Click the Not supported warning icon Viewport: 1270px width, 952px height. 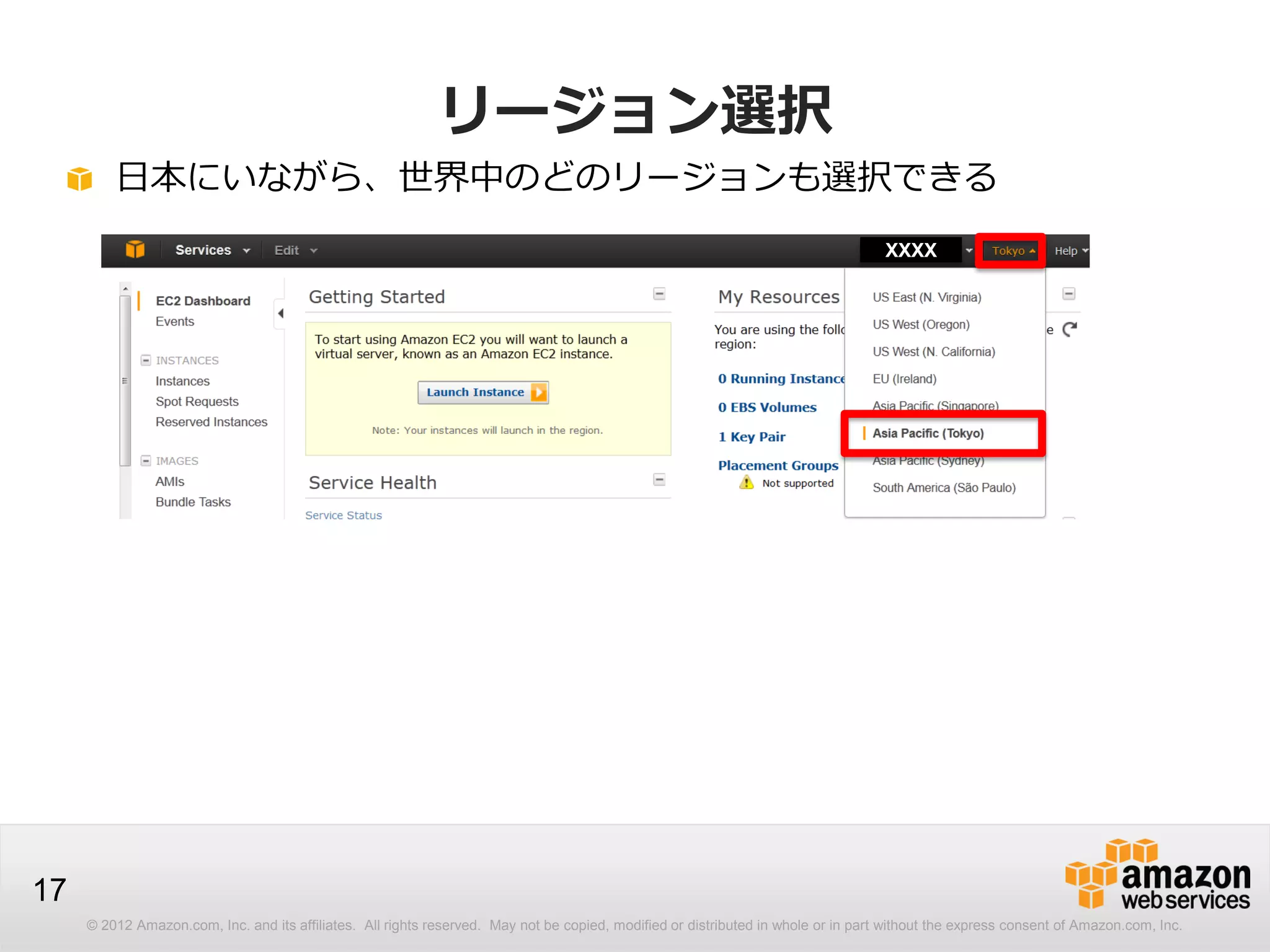coord(746,482)
